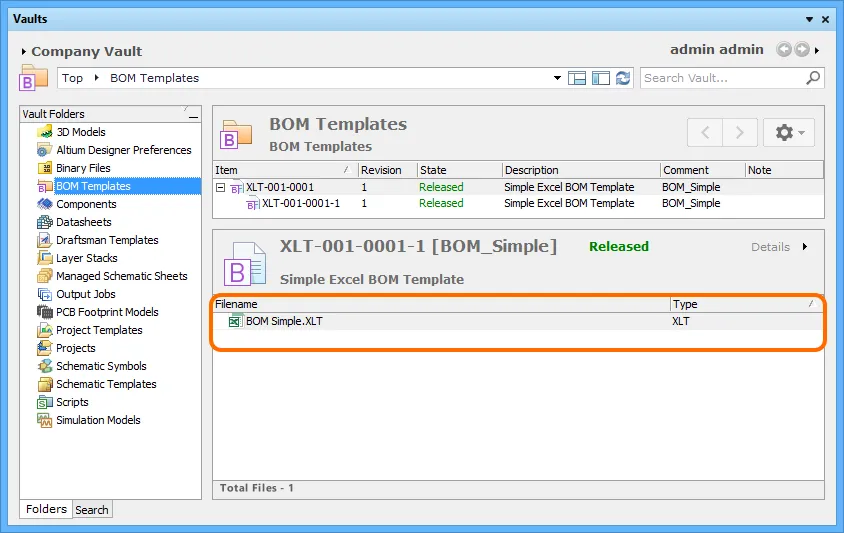Toggle the horizontal split view layout icon
This screenshot has width=844, height=533.
577,78
